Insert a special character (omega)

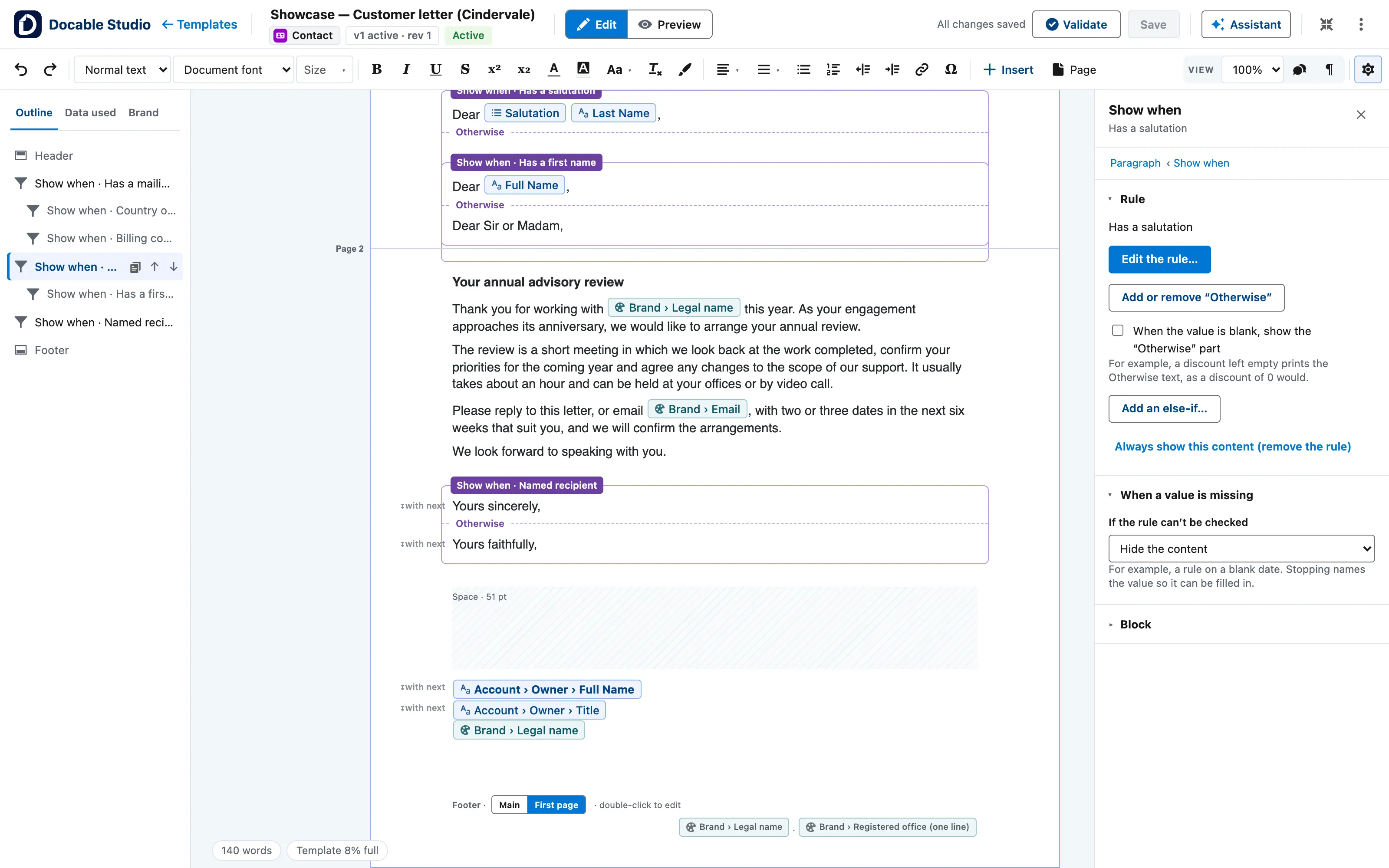[951, 69]
